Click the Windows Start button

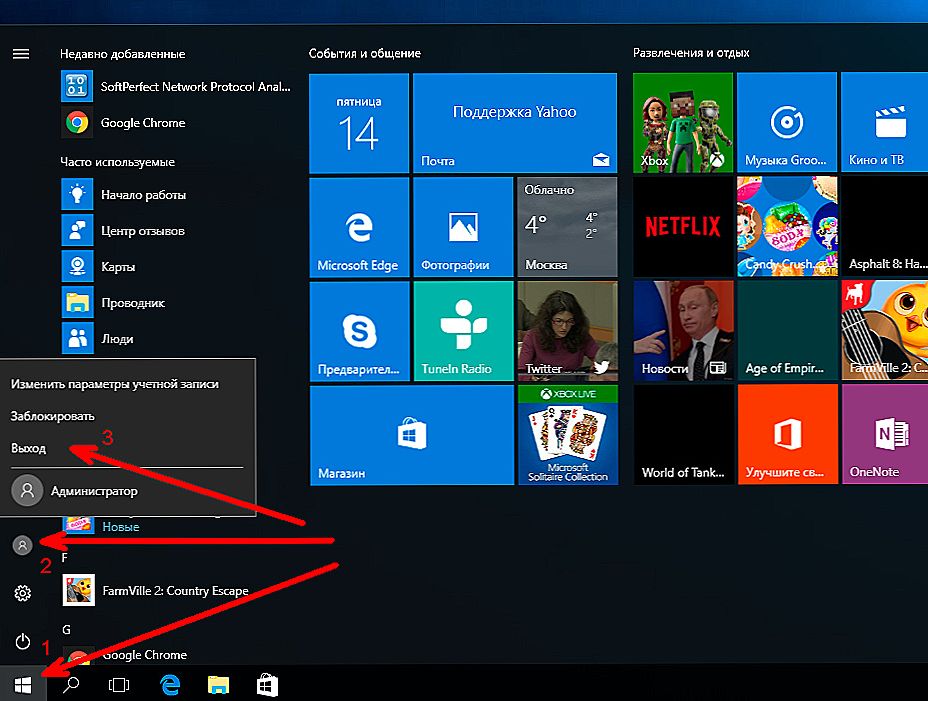click(x=23, y=685)
